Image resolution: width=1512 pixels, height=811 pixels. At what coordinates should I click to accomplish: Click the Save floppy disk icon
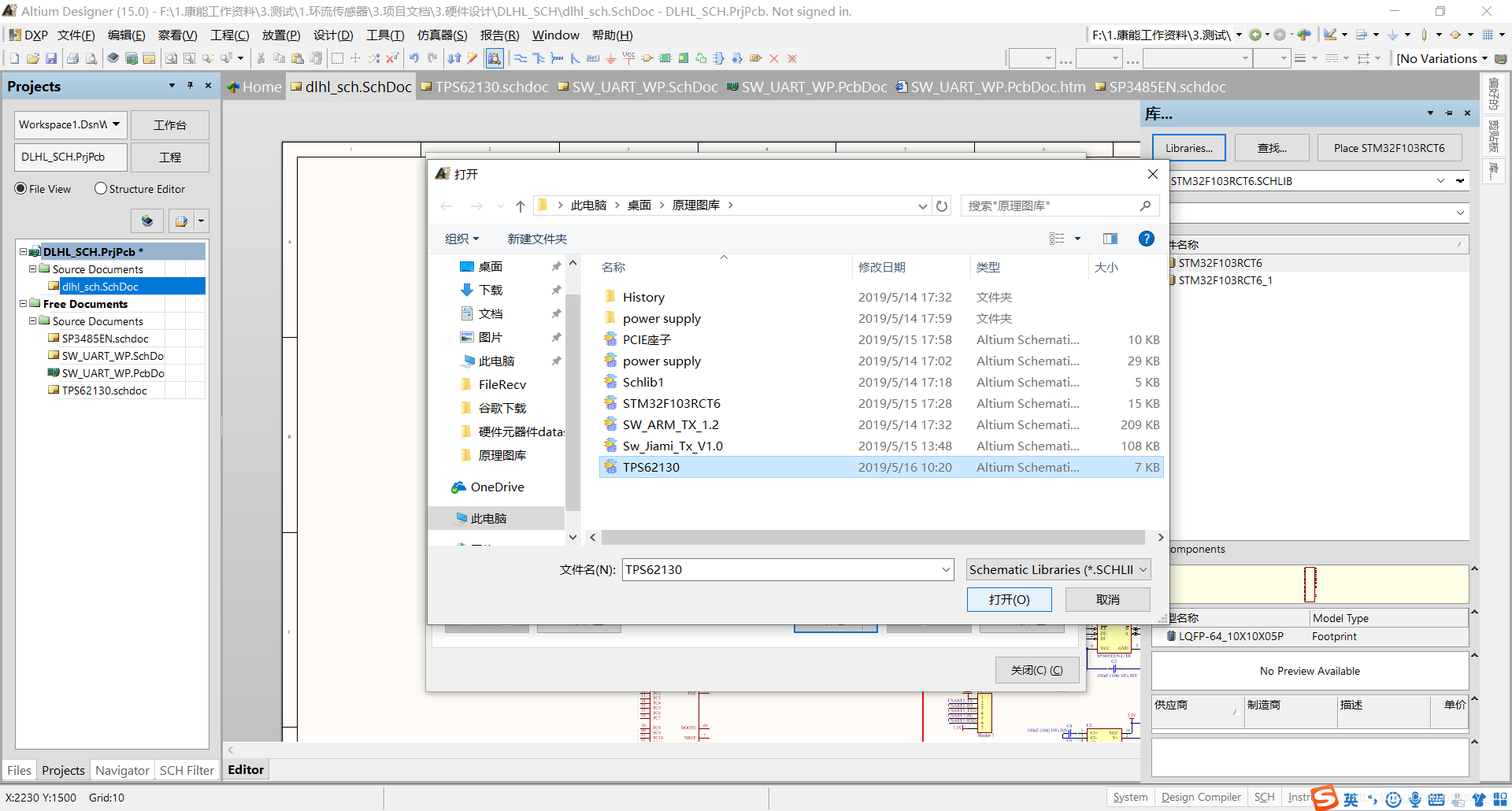(x=51, y=58)
